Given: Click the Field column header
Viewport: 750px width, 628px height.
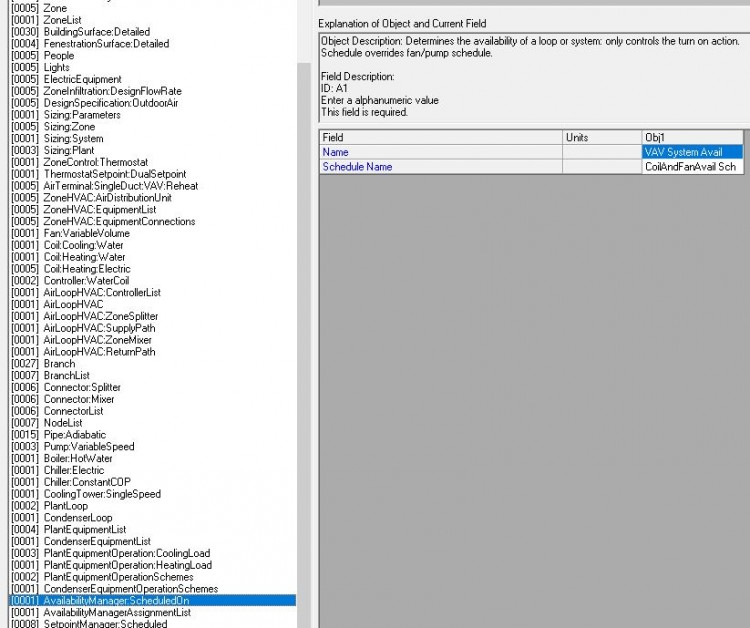Looking at the screenshot, I should pos(440,137).
